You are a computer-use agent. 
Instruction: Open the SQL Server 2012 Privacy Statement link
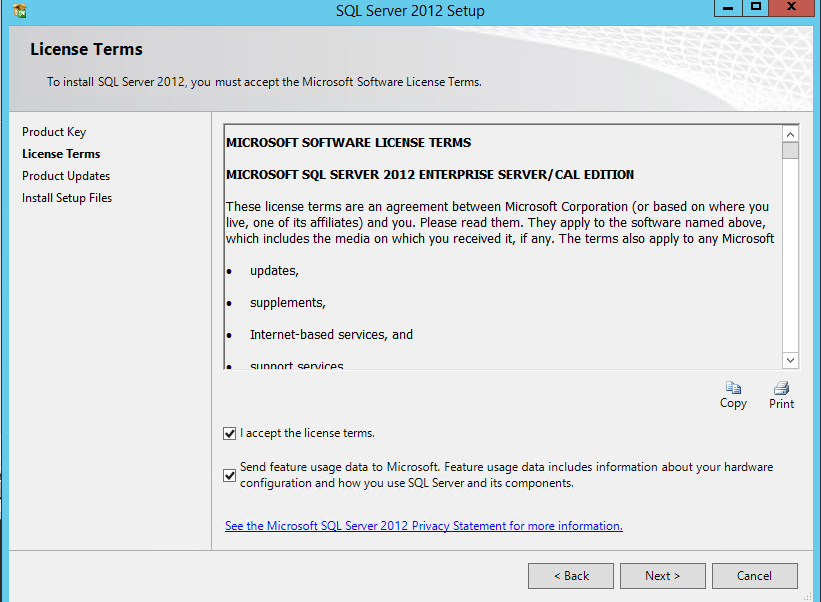(x=424, y=526)
